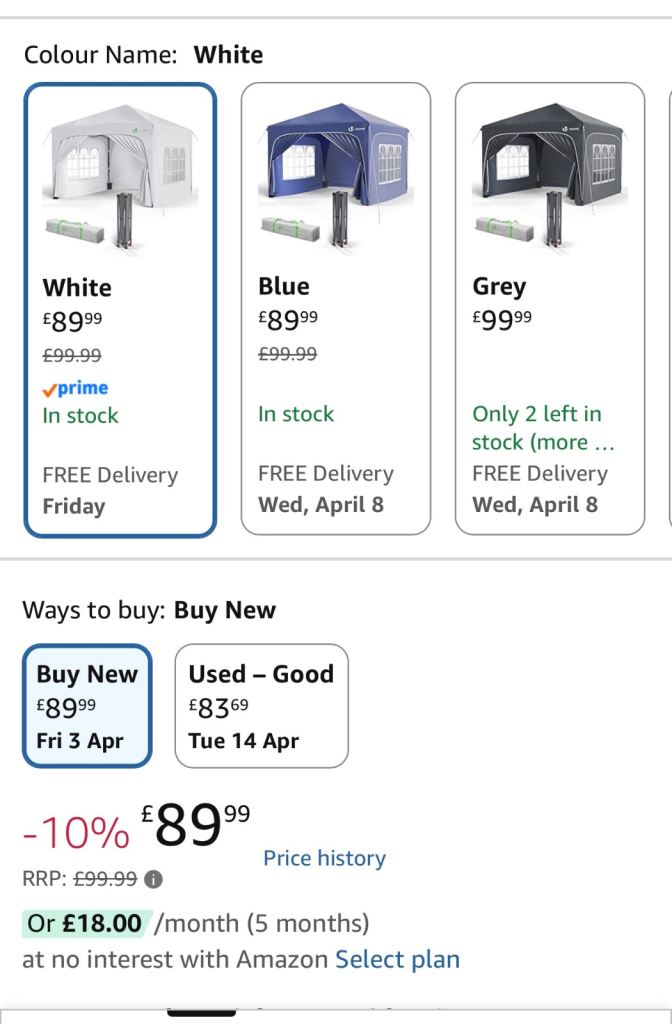Viewport: 672px width, 1024px height.
Task: Click Select plan instalment link
Action: coord(397,960)
